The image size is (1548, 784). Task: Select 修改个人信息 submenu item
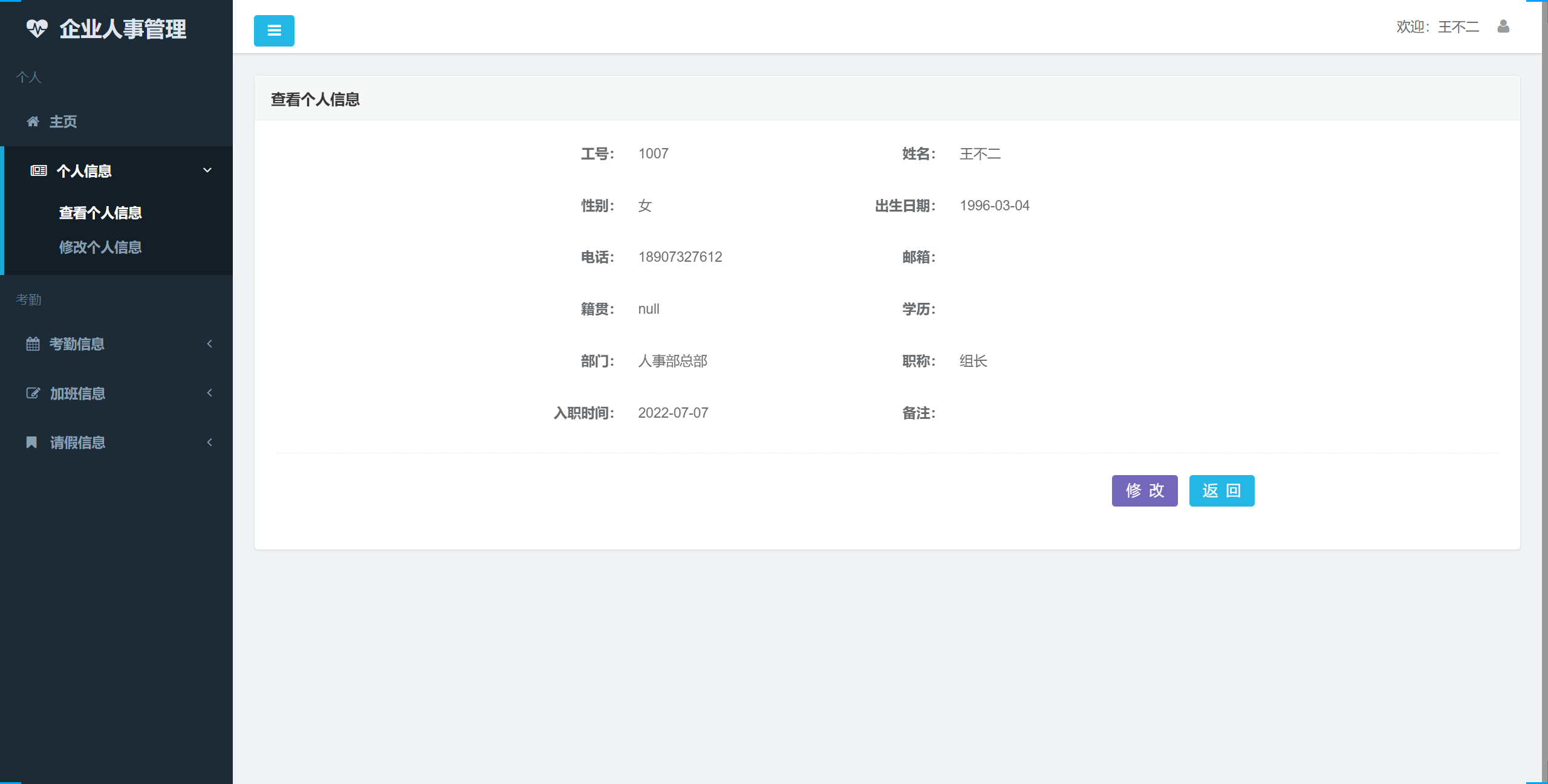(100, 247)
